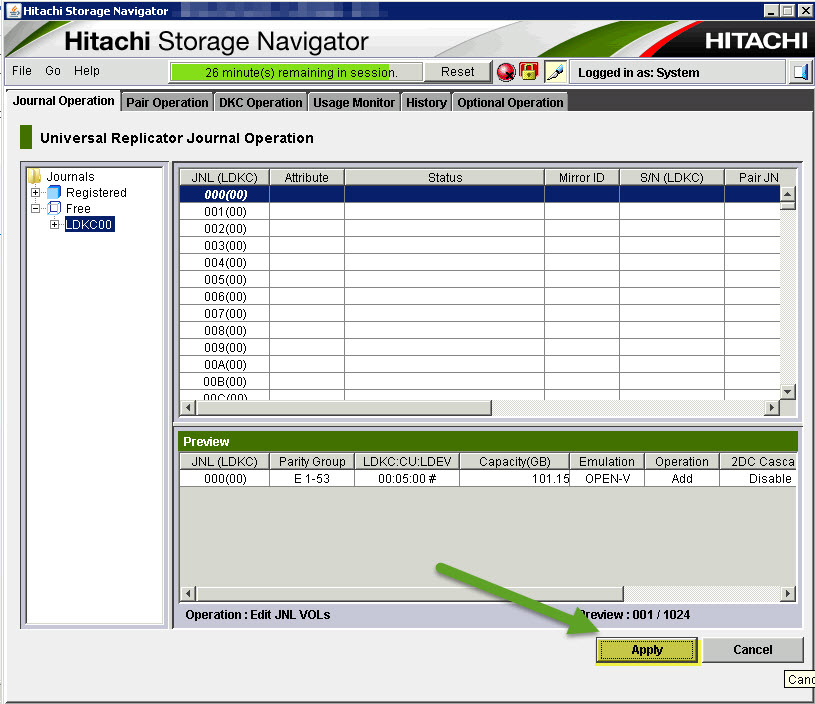The width and height of the screenshot is (815, 704).
Task: Expand the LDKC00 tree node
Action: click(x=54, y=225)
